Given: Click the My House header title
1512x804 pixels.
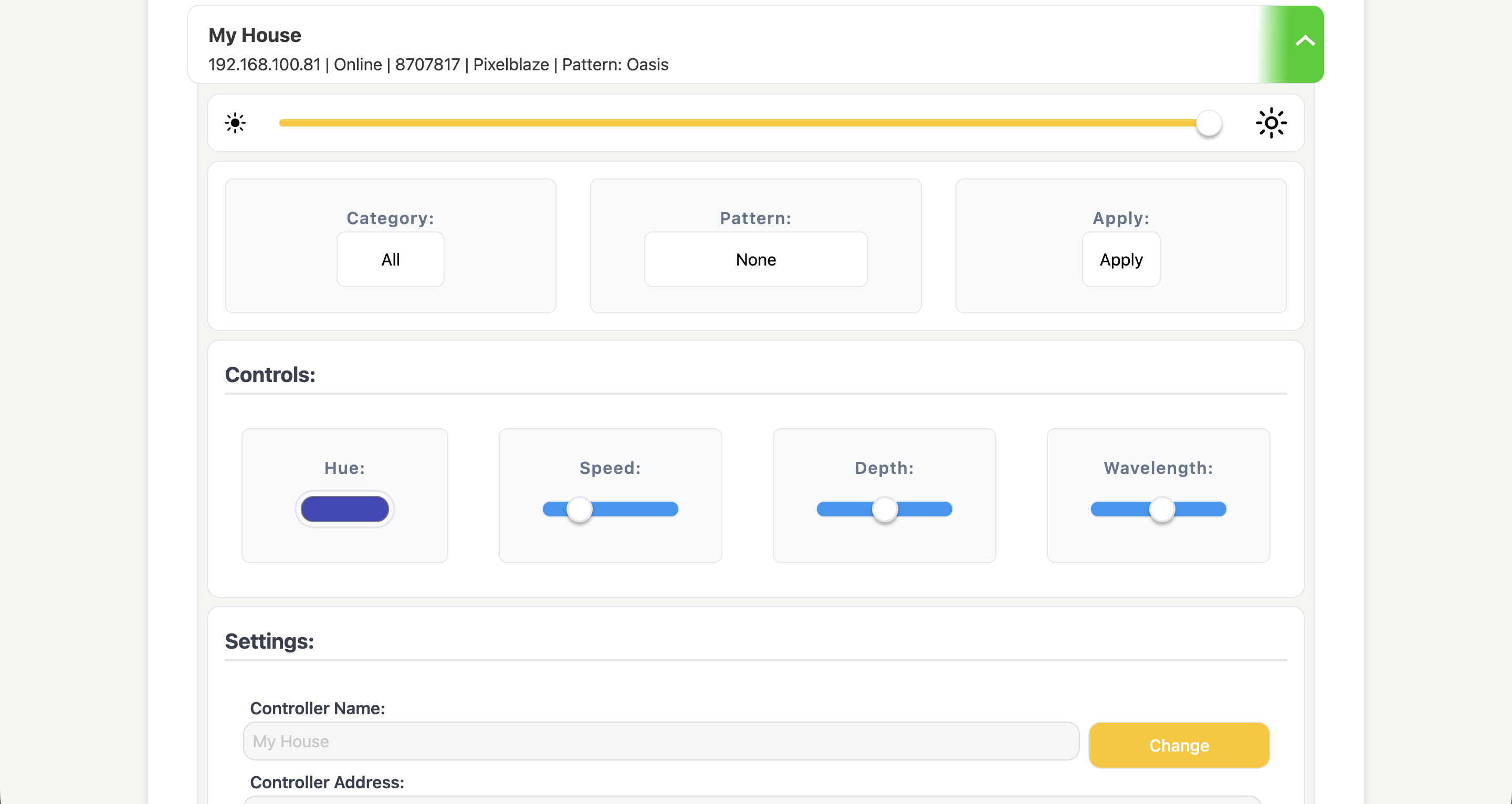Looking at the screenshot, I should (x=255, y=35).
